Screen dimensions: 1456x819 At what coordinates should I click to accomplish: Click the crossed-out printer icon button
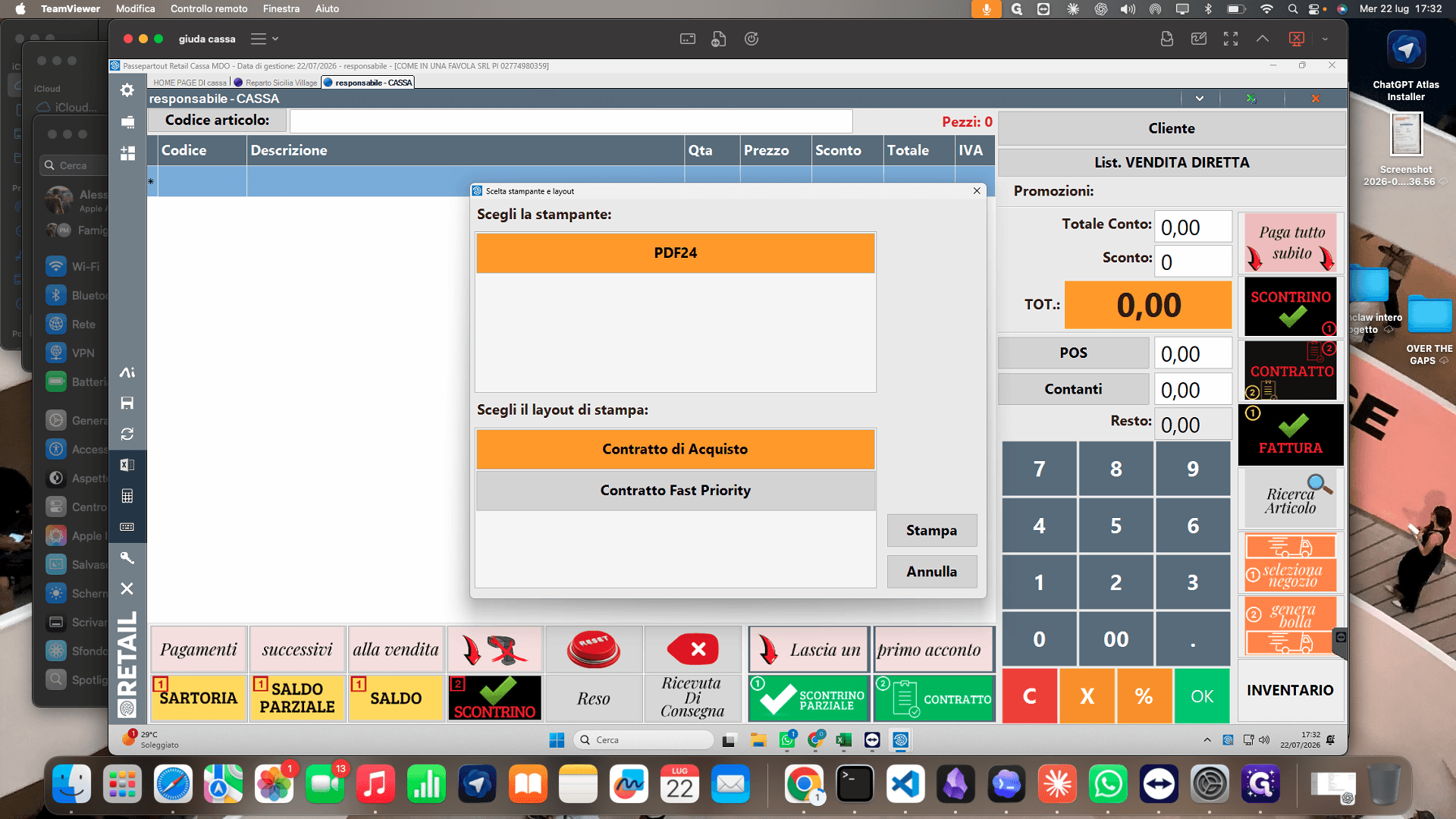point(495,649)
